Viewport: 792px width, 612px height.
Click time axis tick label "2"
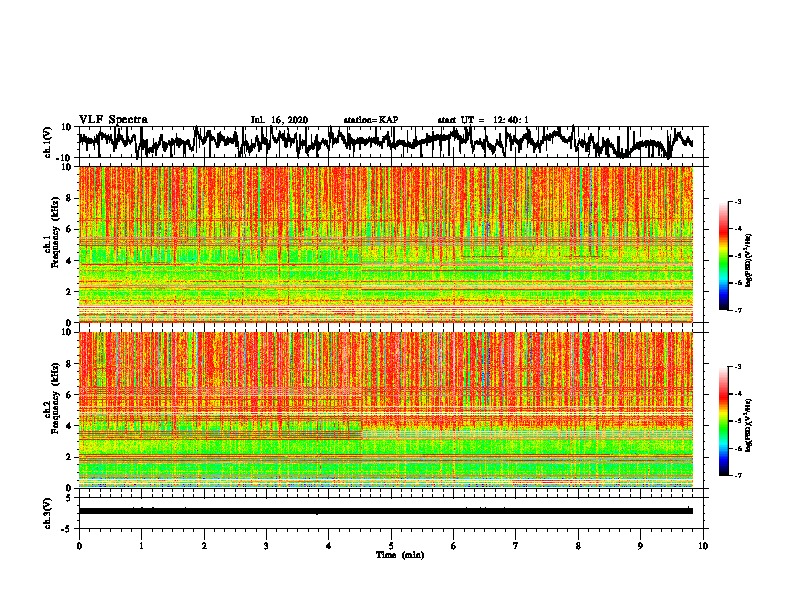point(204,546)
